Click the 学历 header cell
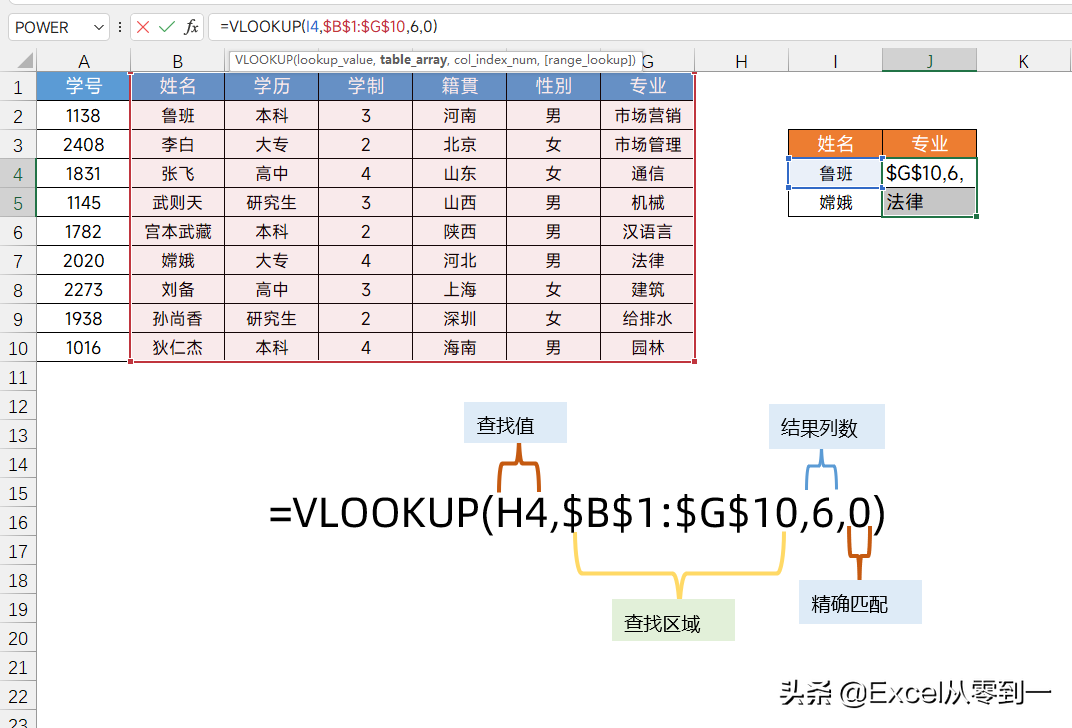Viewport: 1072px width, 728px height. tap(271, 86)
